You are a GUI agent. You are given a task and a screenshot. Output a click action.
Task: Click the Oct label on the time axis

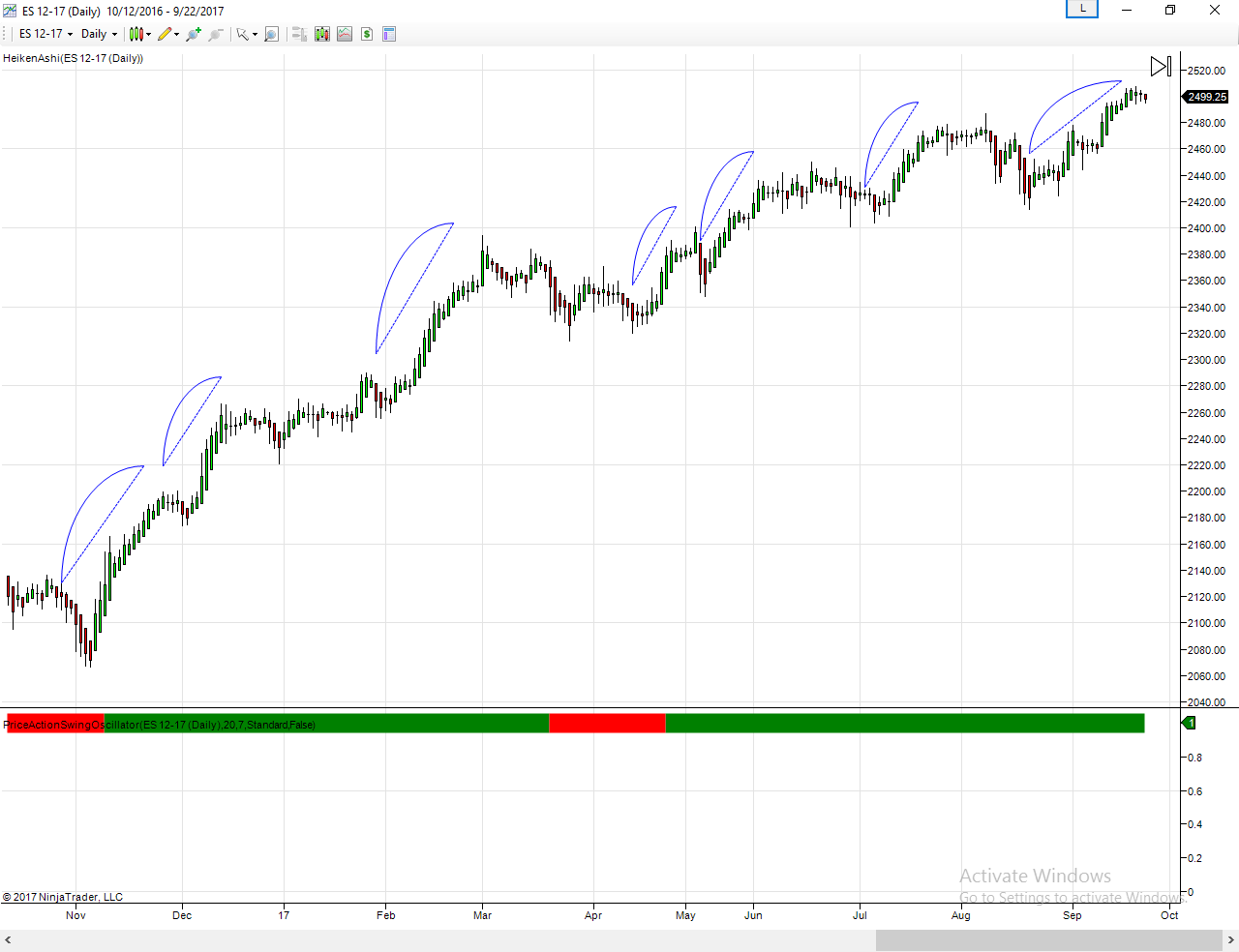1169,915
